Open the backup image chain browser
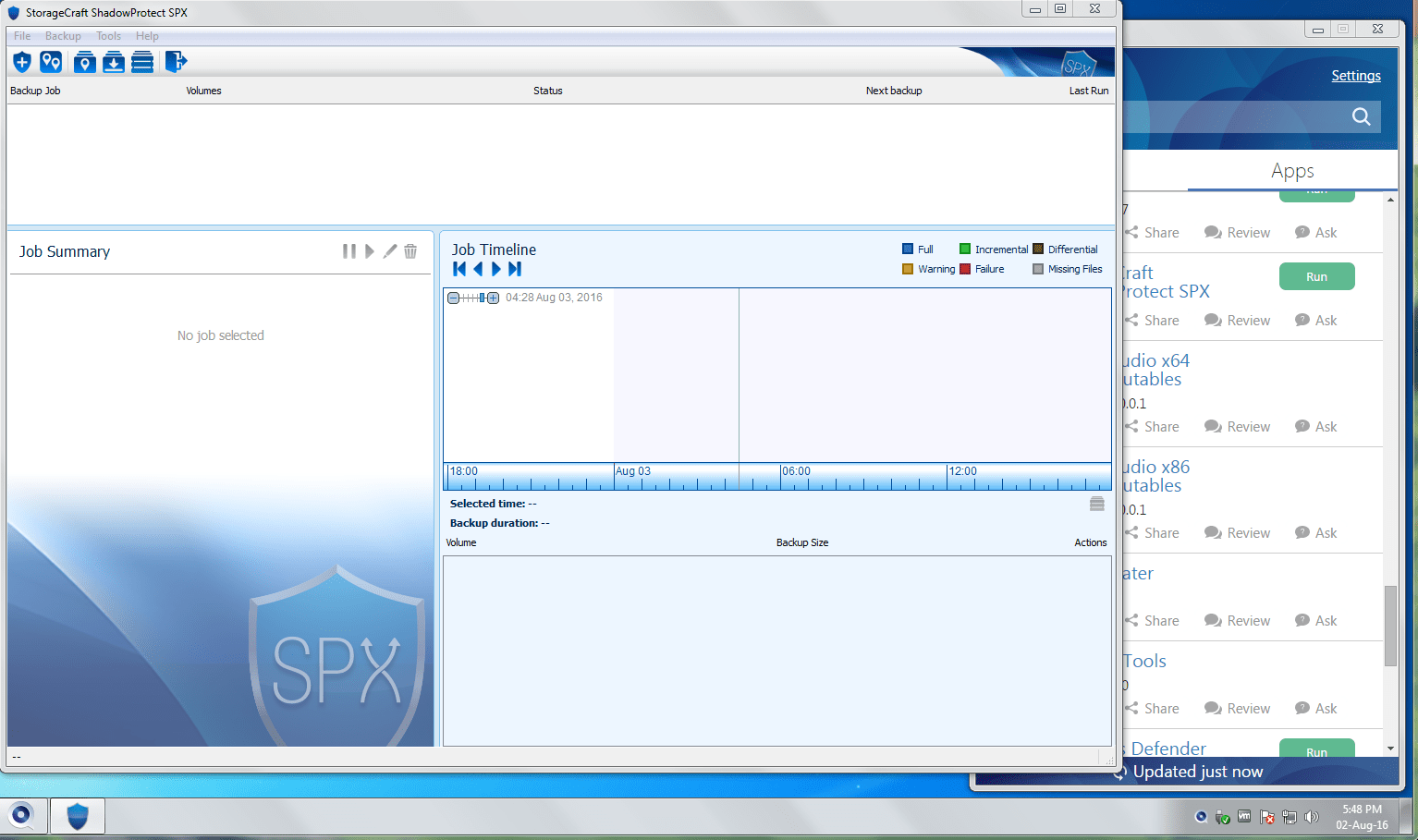 (x=142, y=62)
